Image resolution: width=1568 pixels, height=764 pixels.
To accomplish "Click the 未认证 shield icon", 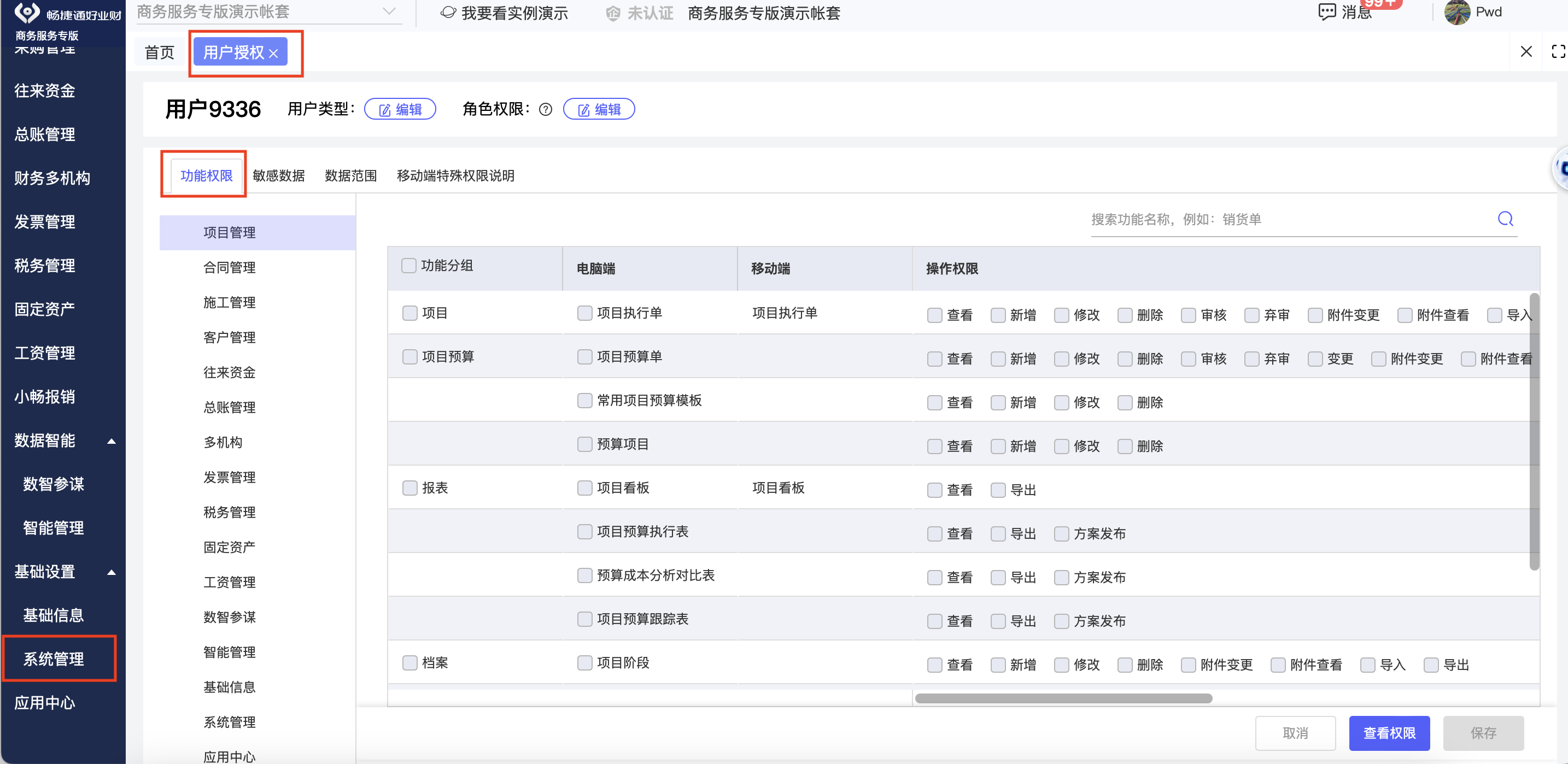I will point(613,13).
